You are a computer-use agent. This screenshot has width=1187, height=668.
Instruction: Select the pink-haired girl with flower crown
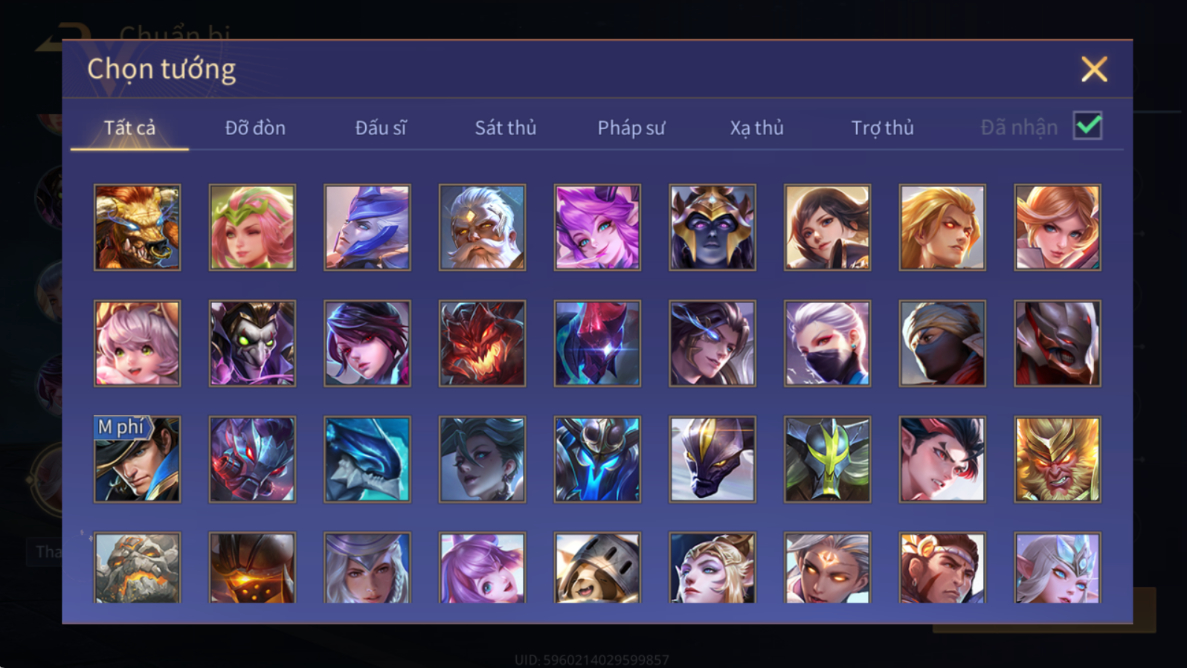[252, 227]
